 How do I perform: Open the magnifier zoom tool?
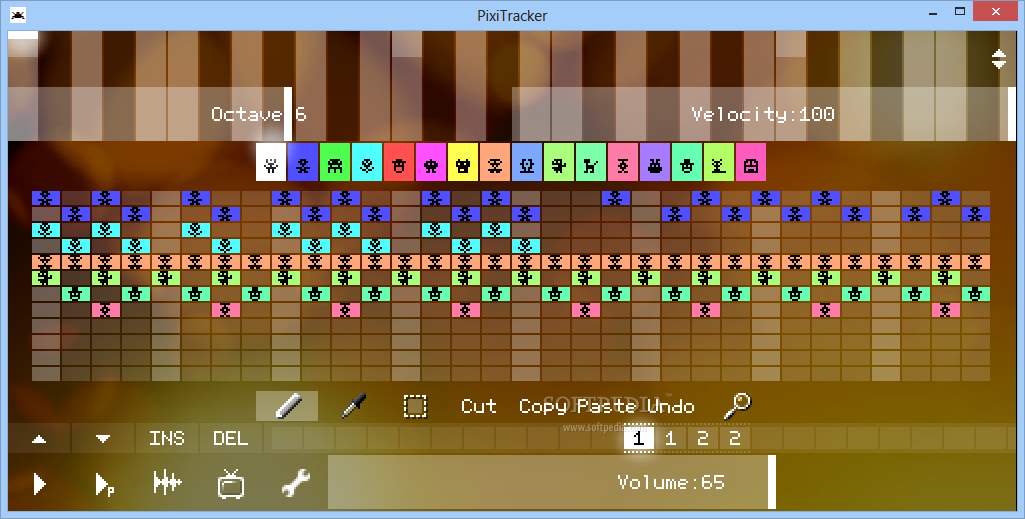(737, 406)
